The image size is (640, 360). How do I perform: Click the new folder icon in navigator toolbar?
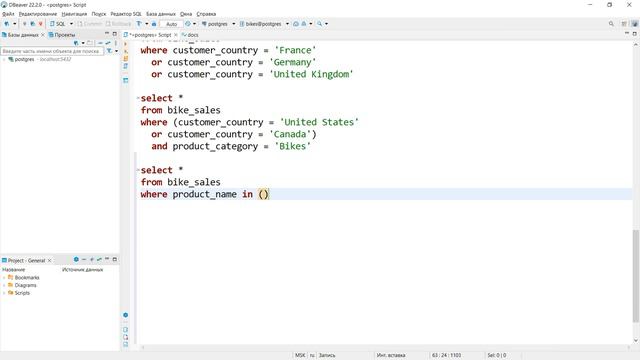pyautogui.click(x=90, y=43)
